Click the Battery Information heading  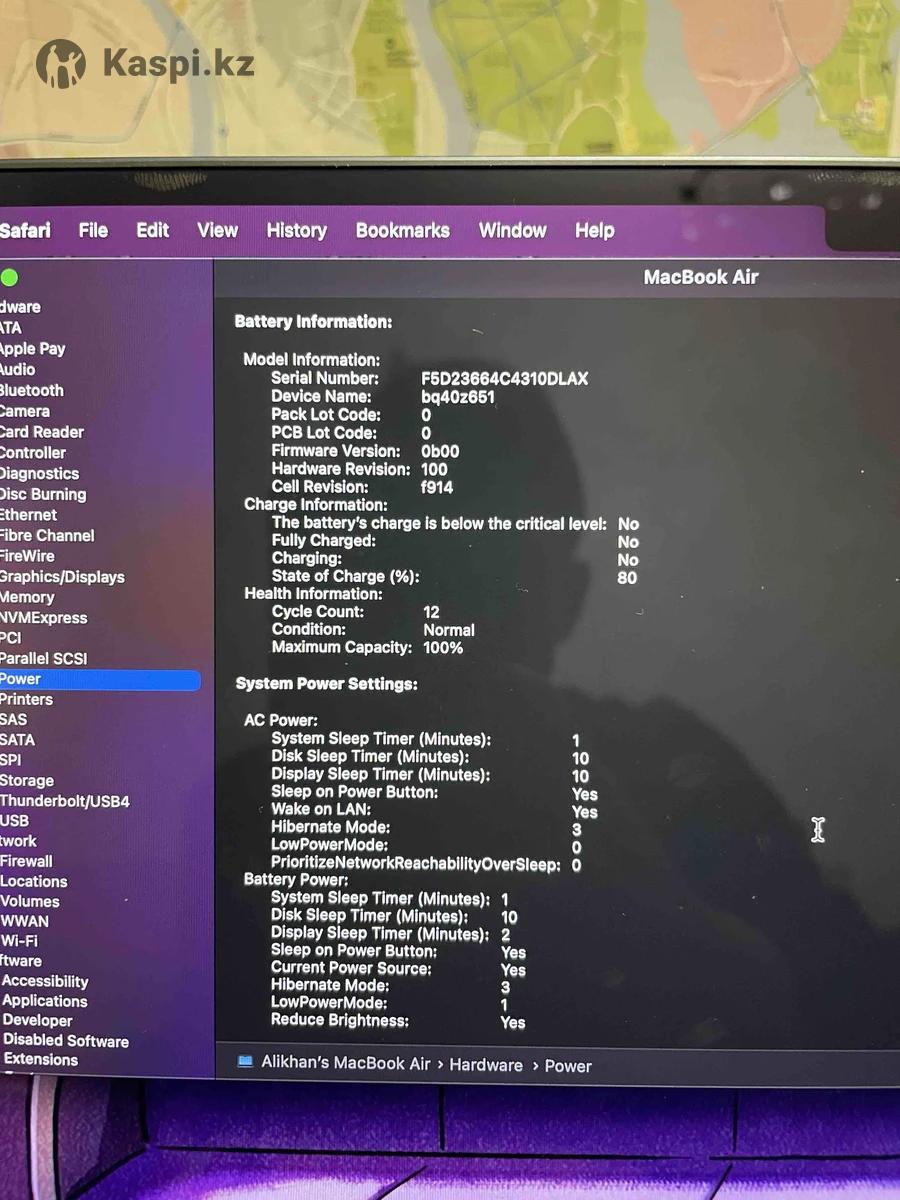(313, 322)
